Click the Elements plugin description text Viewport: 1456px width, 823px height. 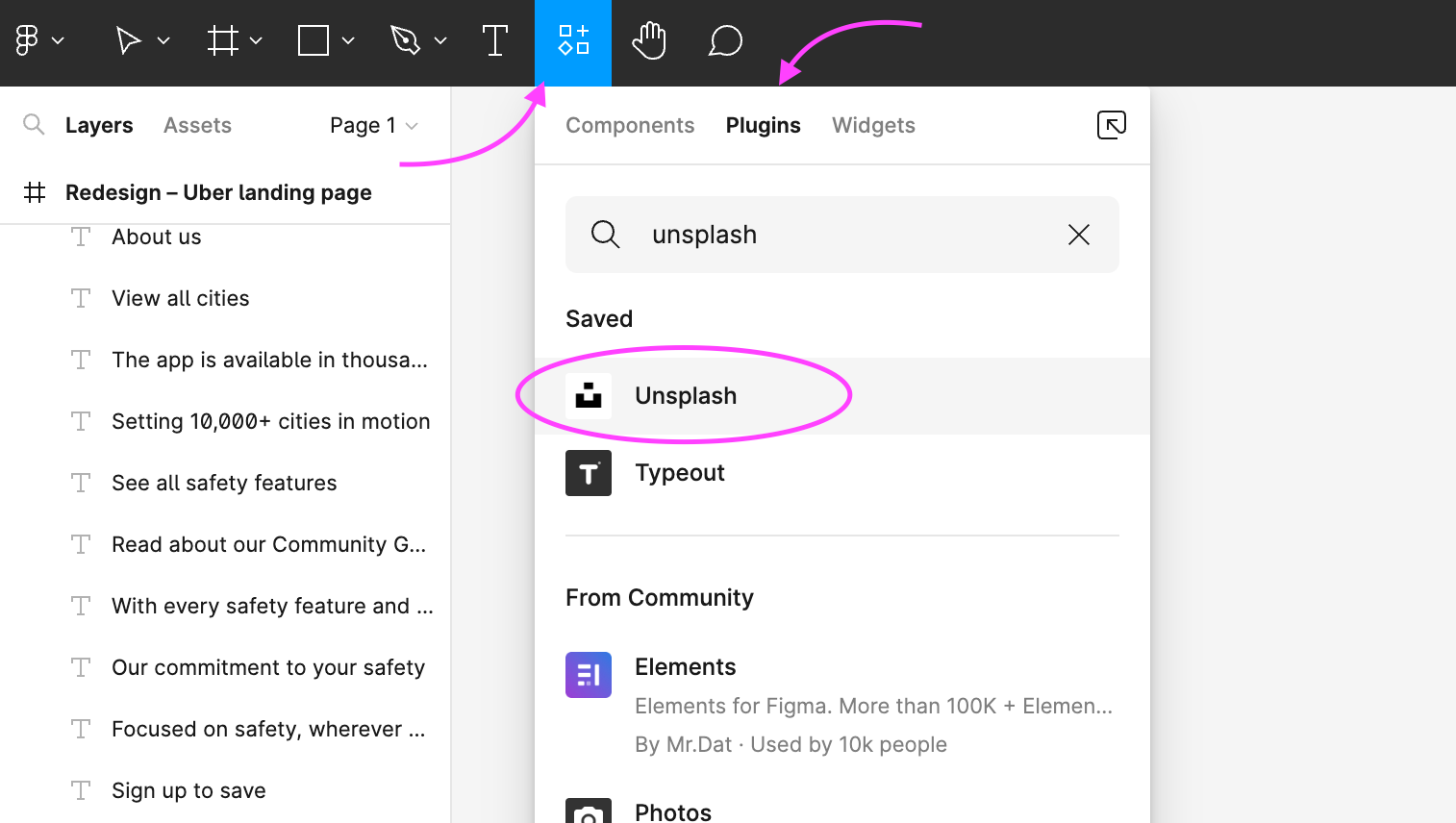pyautogui.click(x=873, y=706)
